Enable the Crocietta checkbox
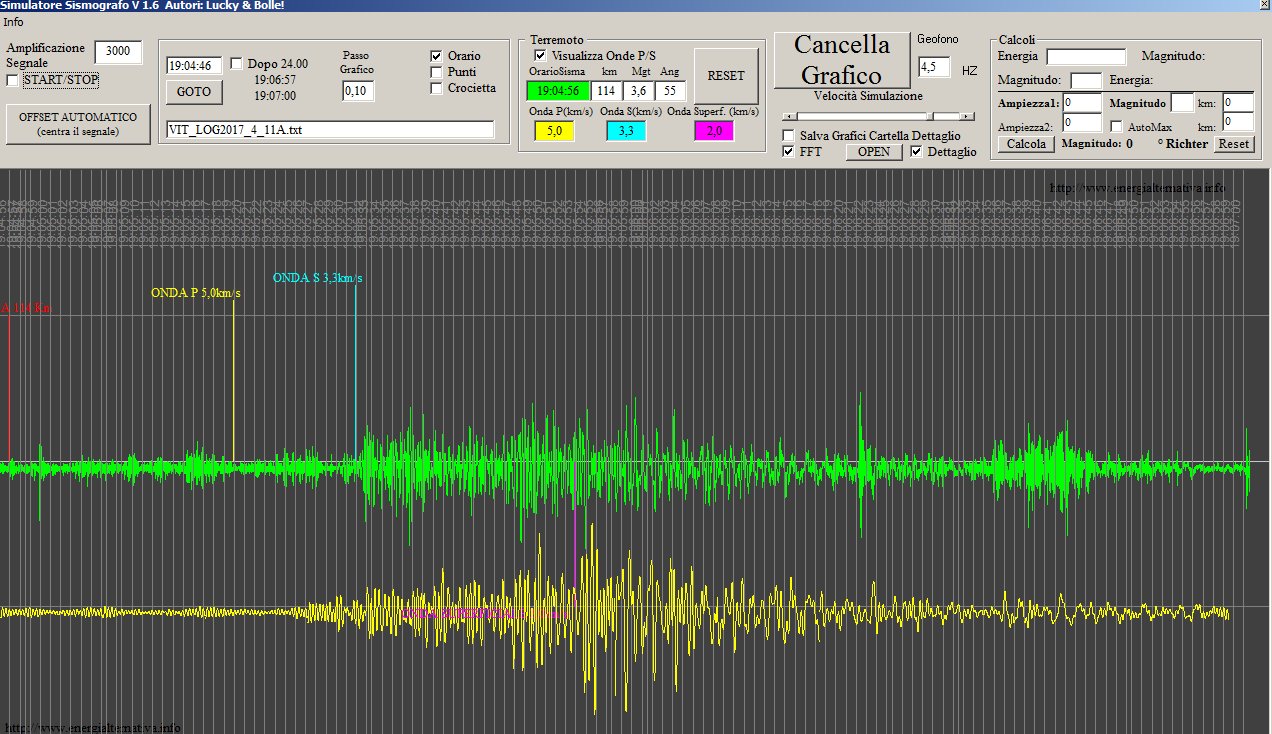This screenshot has height=734, width=1272. tap(436, 88)
